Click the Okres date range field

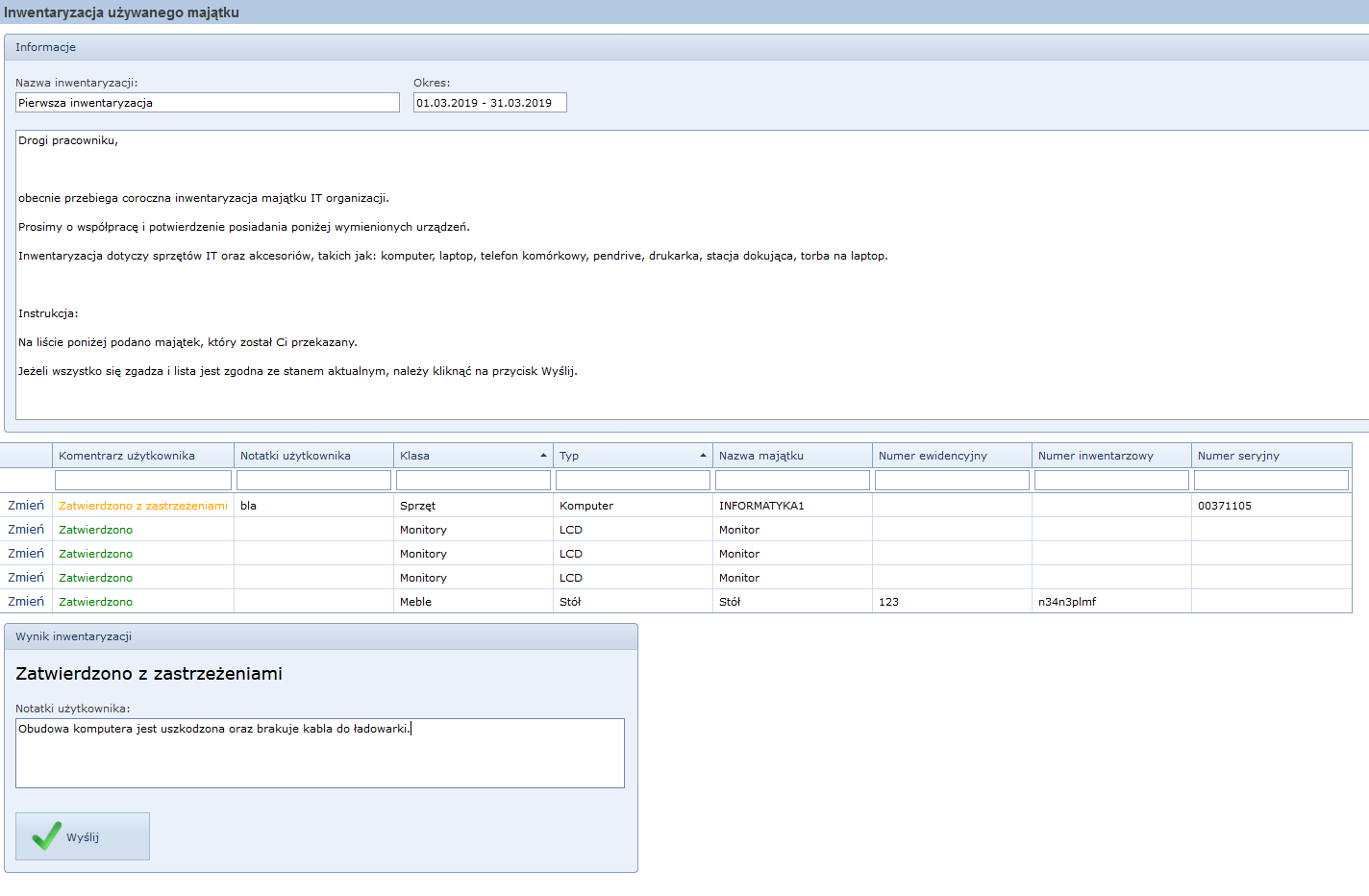490,103
